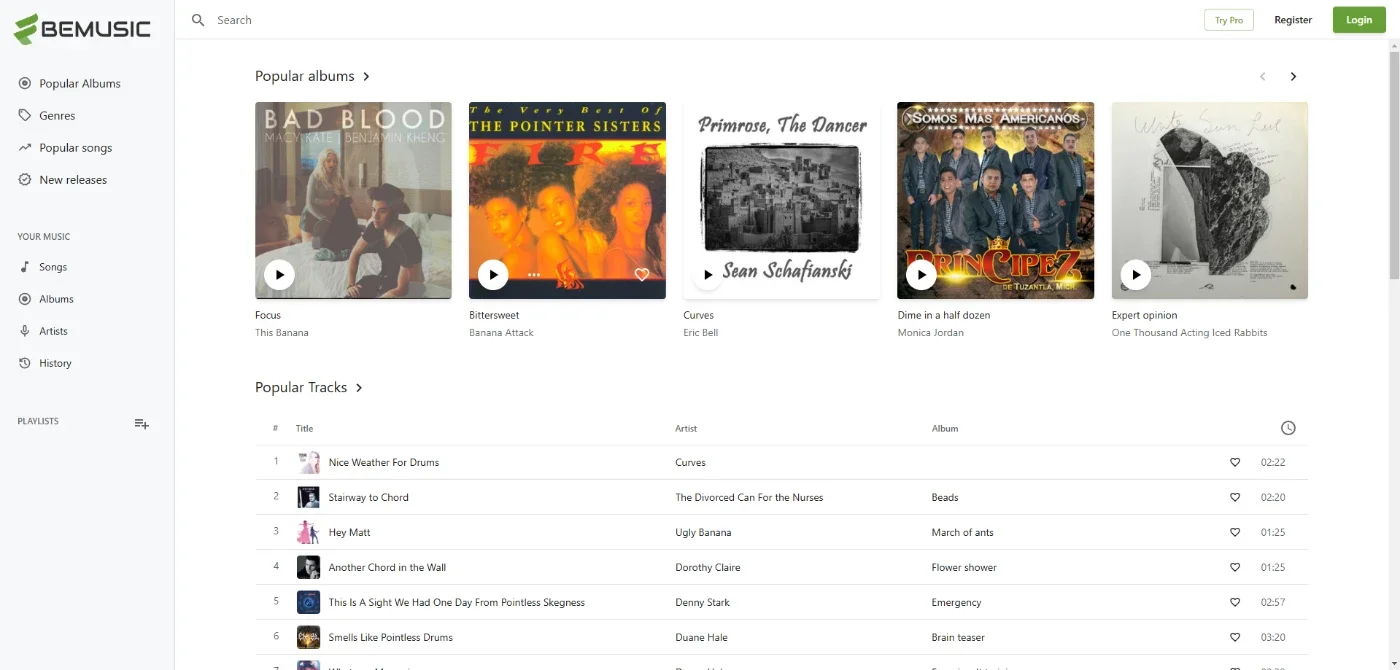Open the more options dots on Bittersweet cover
The width and height of the screenshot is (1400, 670).
[534, 274]
